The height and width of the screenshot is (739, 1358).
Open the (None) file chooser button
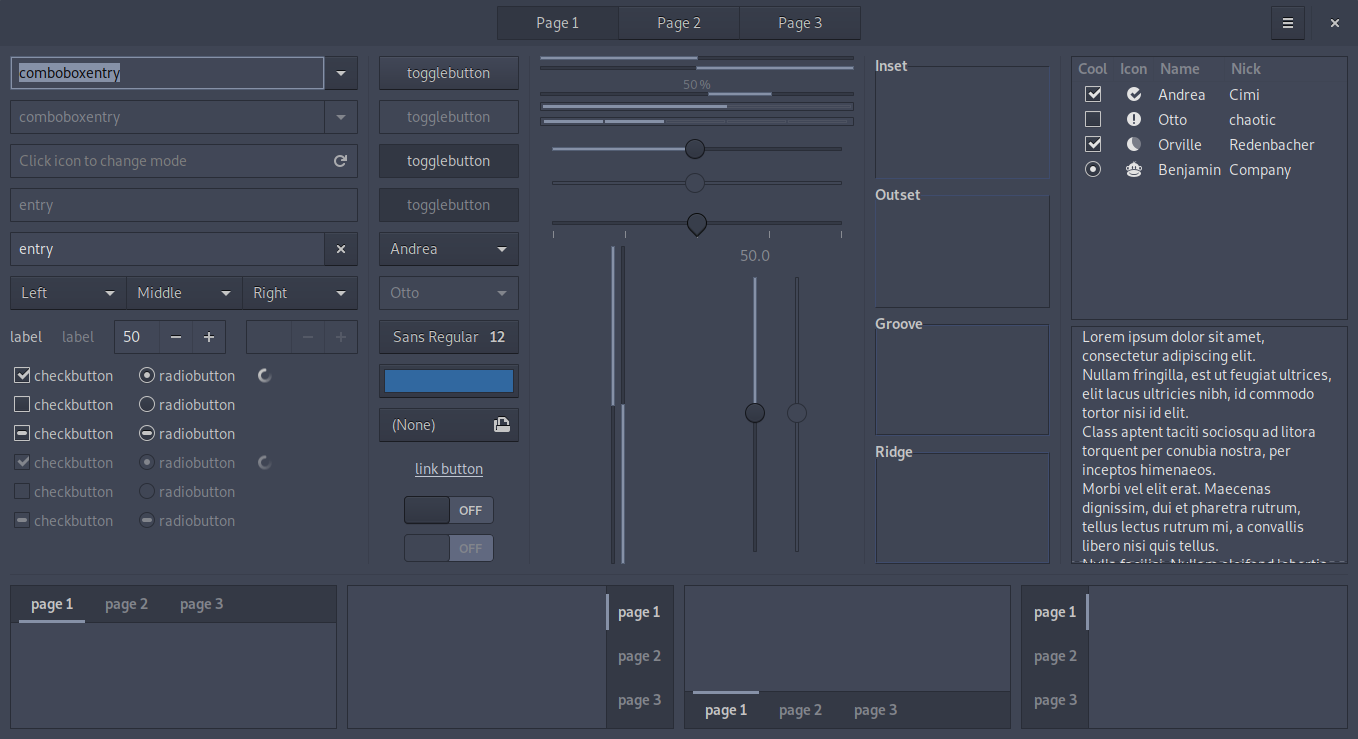tap(449, 425)
